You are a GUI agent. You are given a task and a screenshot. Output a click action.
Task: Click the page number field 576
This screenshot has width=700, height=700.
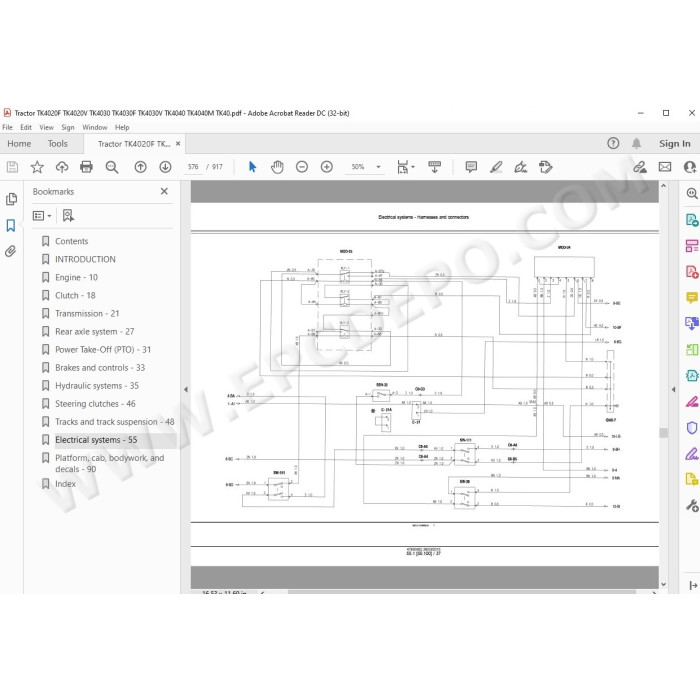[x=193, y=167]
